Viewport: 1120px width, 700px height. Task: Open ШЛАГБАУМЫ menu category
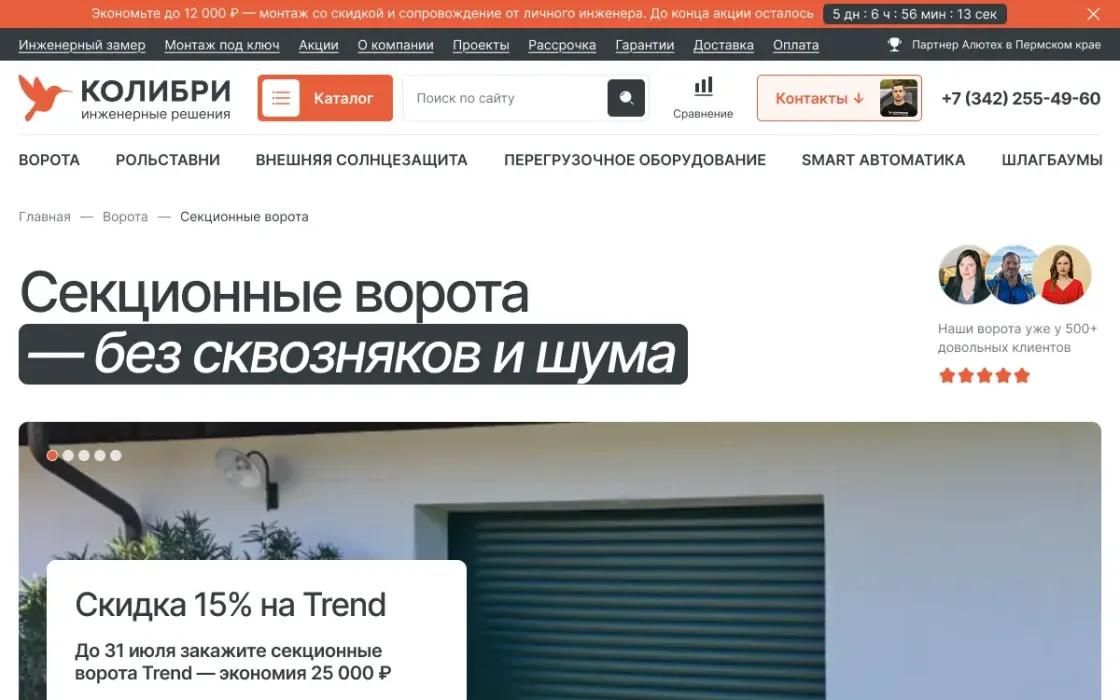click(1052, 160)
